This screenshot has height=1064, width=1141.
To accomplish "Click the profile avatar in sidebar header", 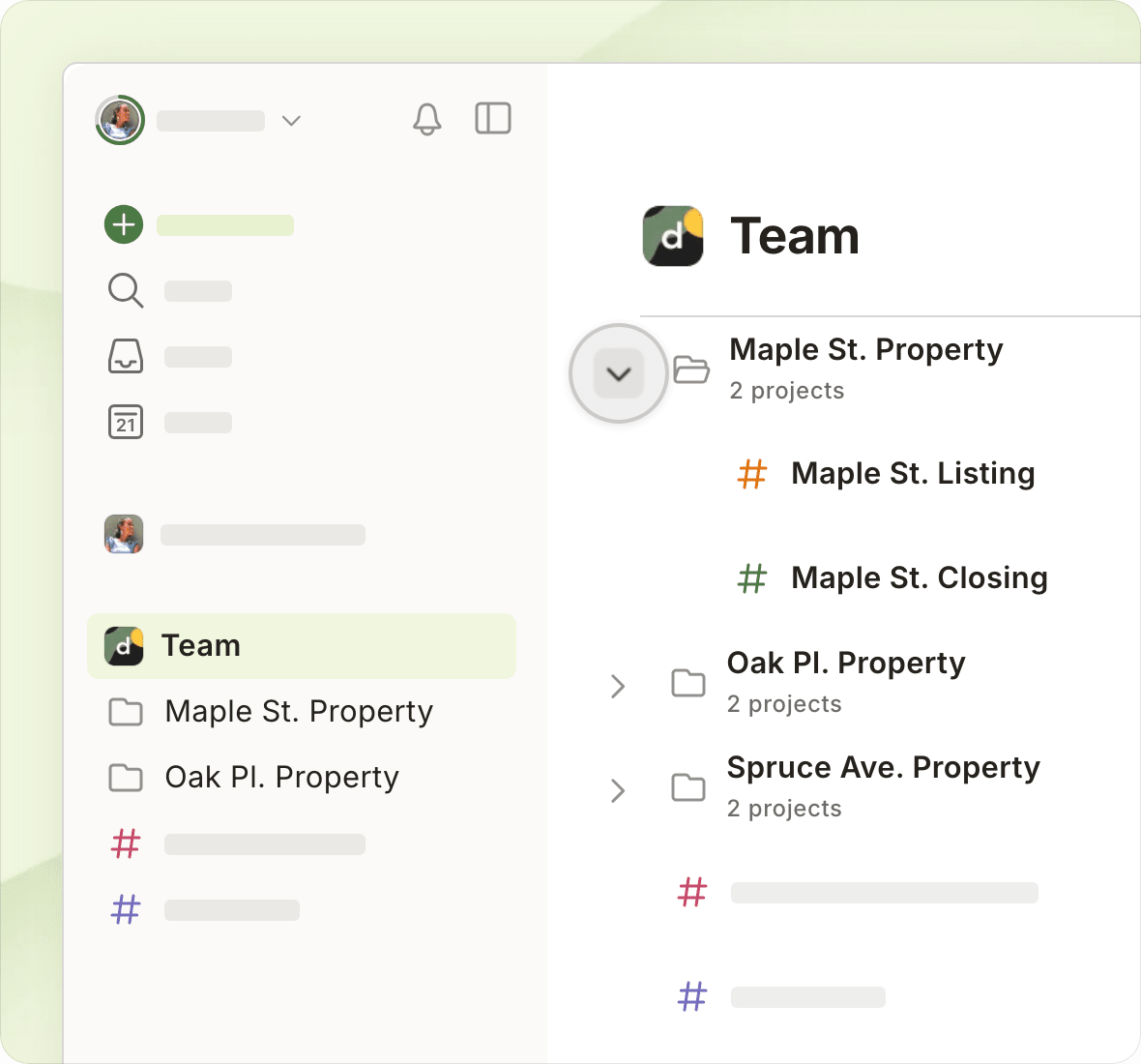I will coord(120,120).
